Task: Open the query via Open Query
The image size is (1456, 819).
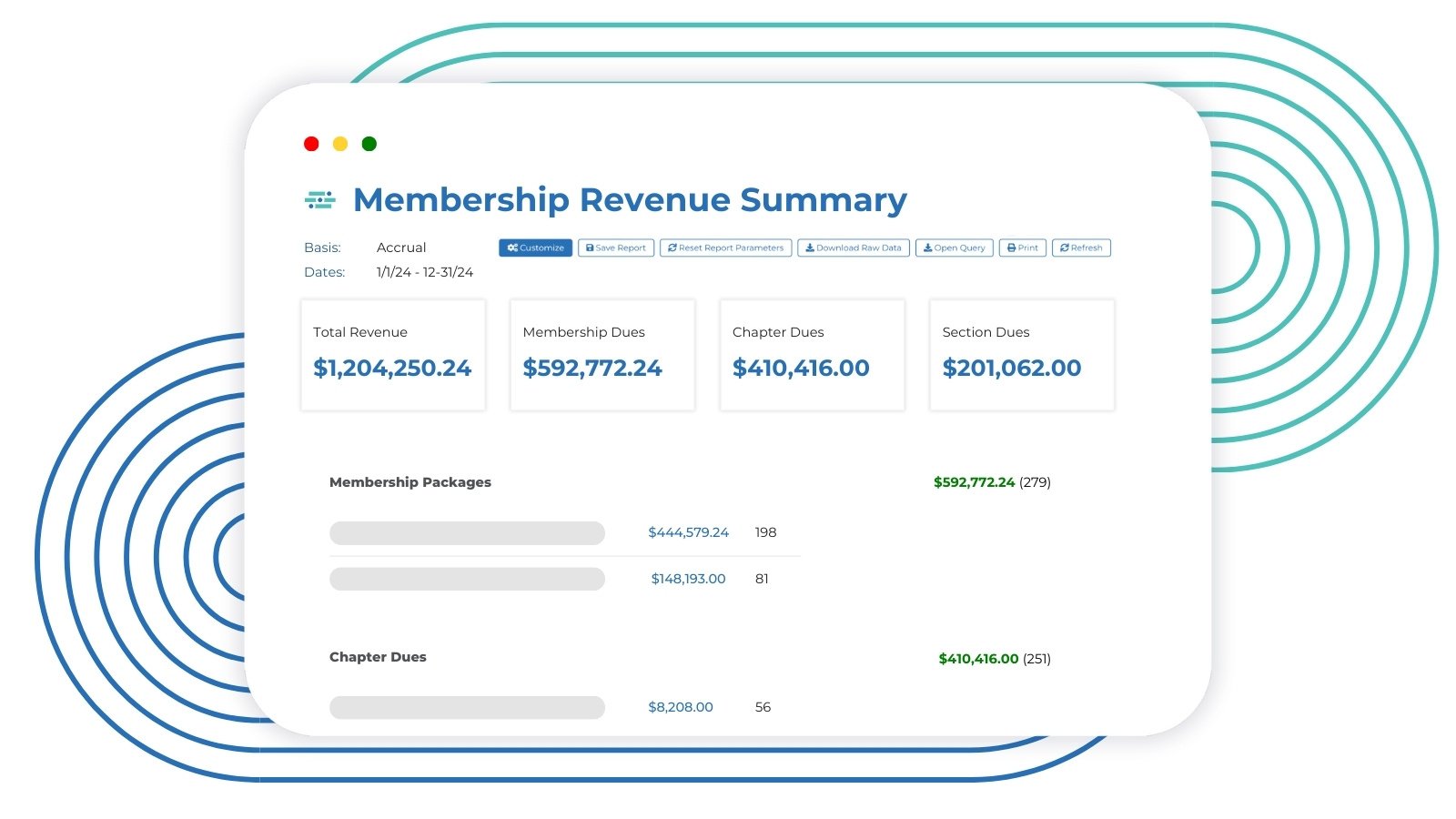Action: (954, 248)
